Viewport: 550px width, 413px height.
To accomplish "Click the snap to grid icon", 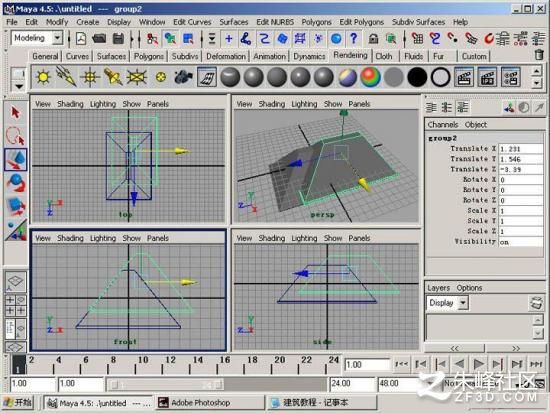I will pos(417,38).
